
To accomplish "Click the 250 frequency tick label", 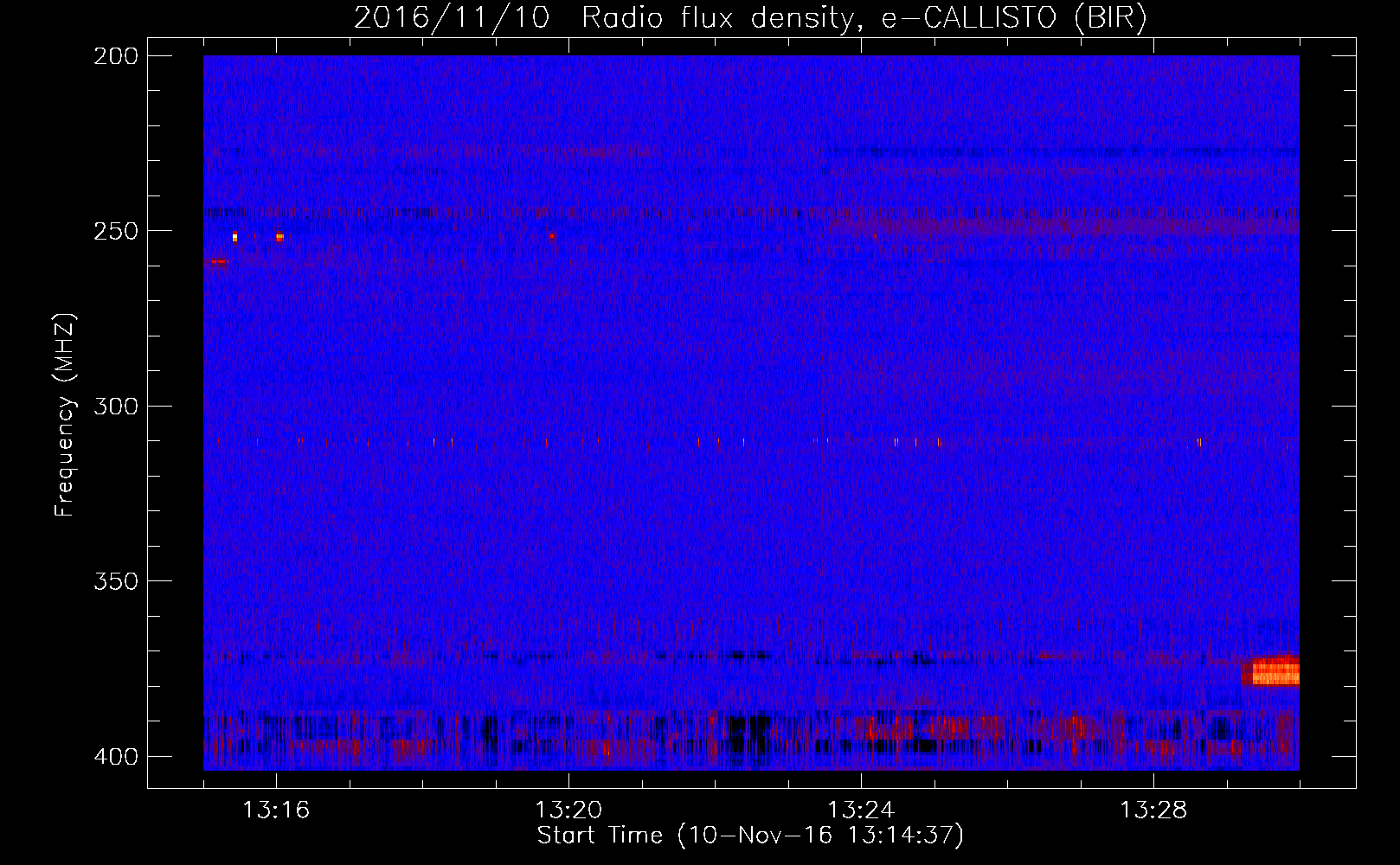I will click(116, 231).
